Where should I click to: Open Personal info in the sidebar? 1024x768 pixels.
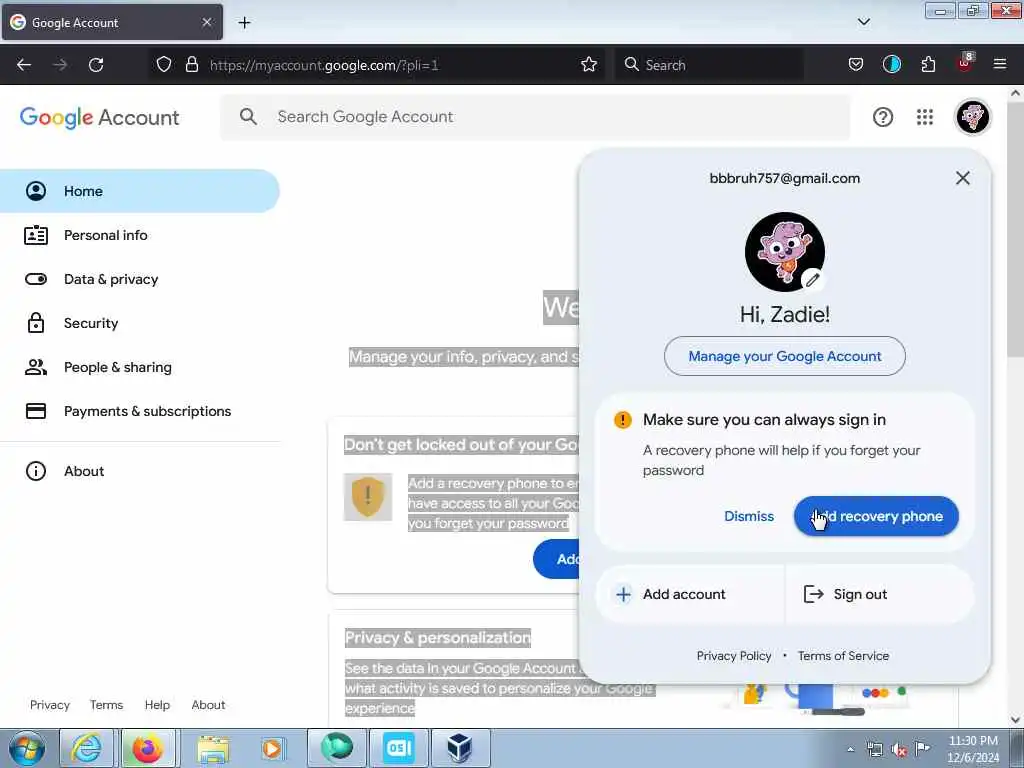[140, 235]
